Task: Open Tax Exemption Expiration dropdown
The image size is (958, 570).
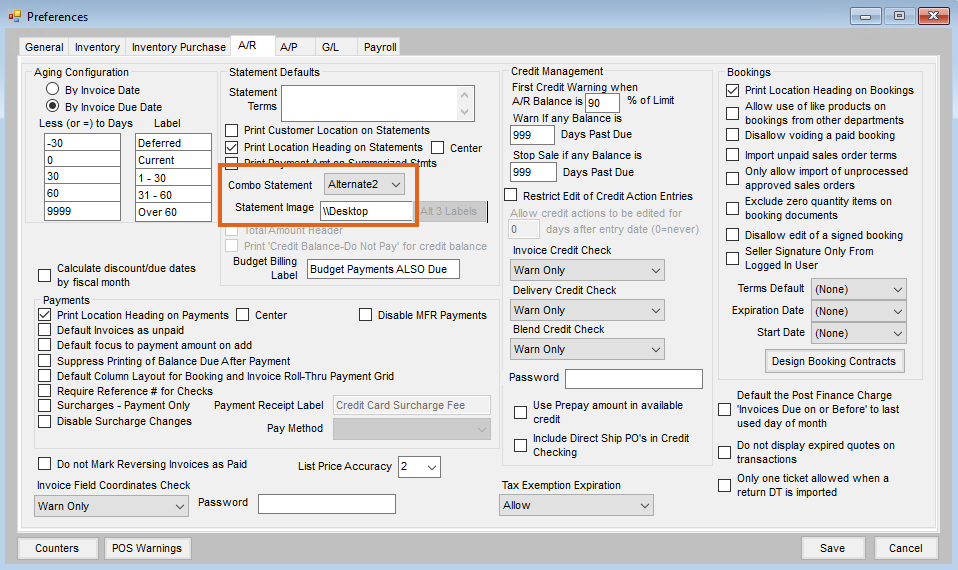Action: pyautogui.click(x=576, y=505)
